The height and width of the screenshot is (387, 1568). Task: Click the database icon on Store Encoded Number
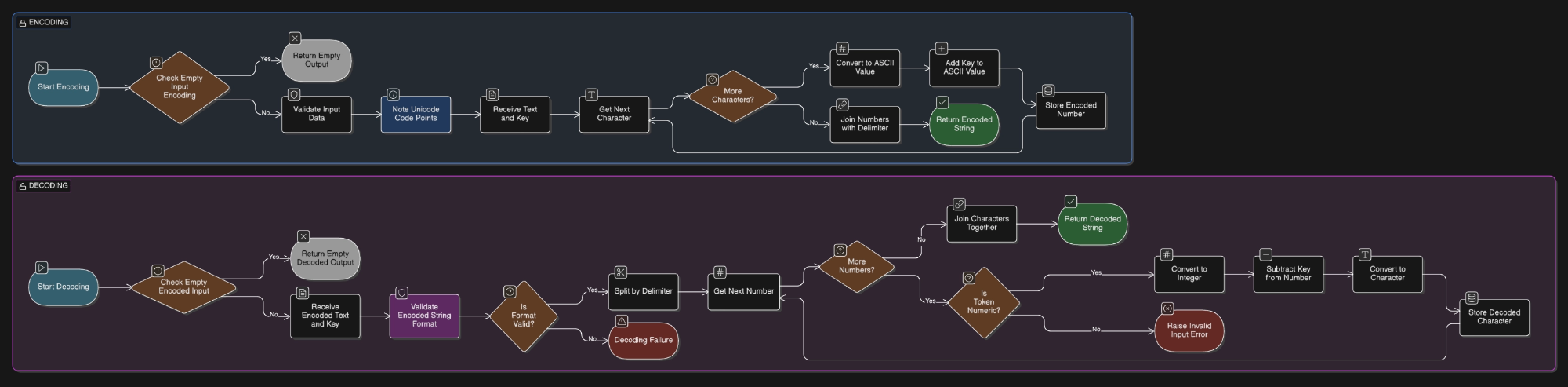[1048, 91]
